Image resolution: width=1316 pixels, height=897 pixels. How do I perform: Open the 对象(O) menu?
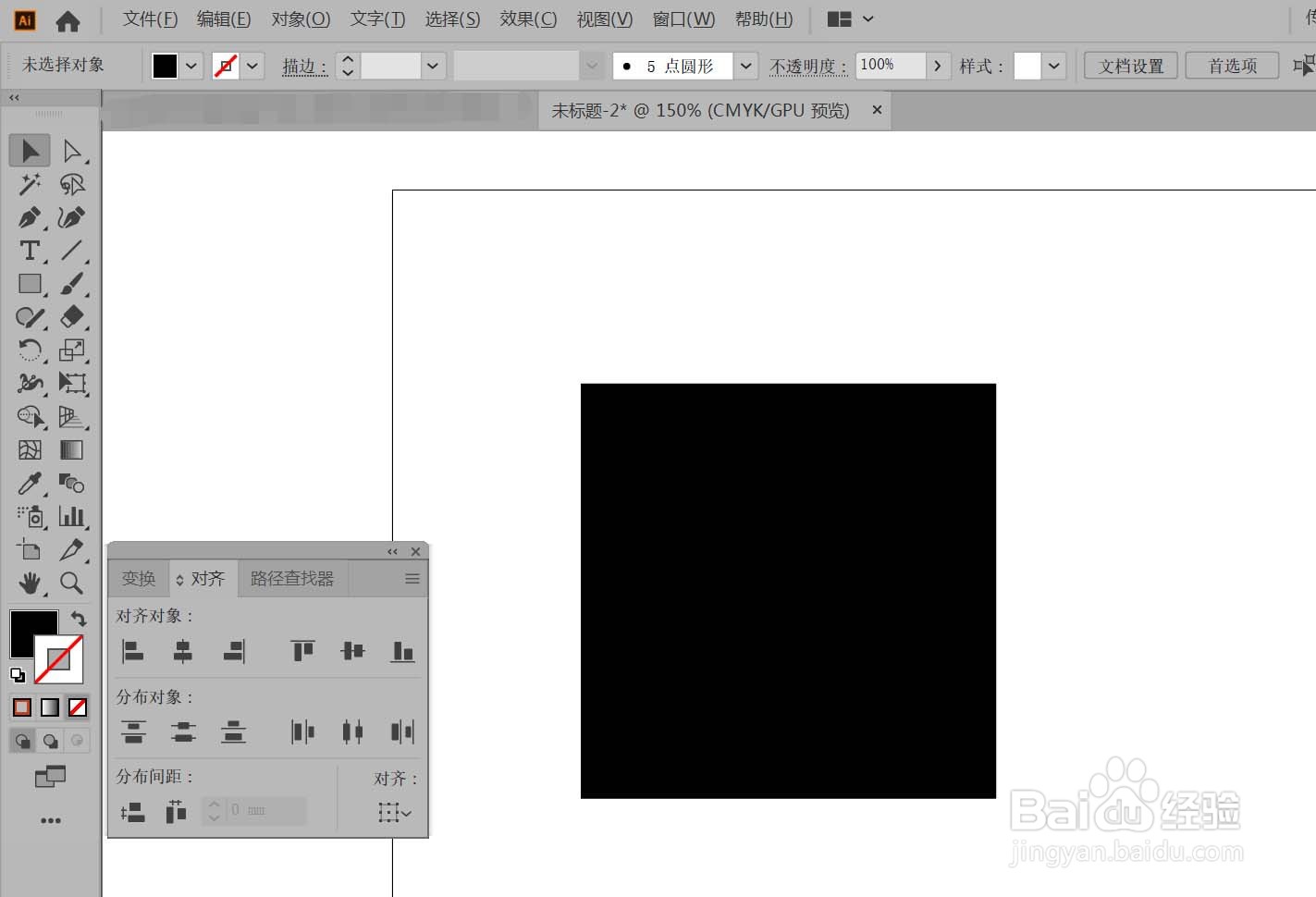point(301,19)
